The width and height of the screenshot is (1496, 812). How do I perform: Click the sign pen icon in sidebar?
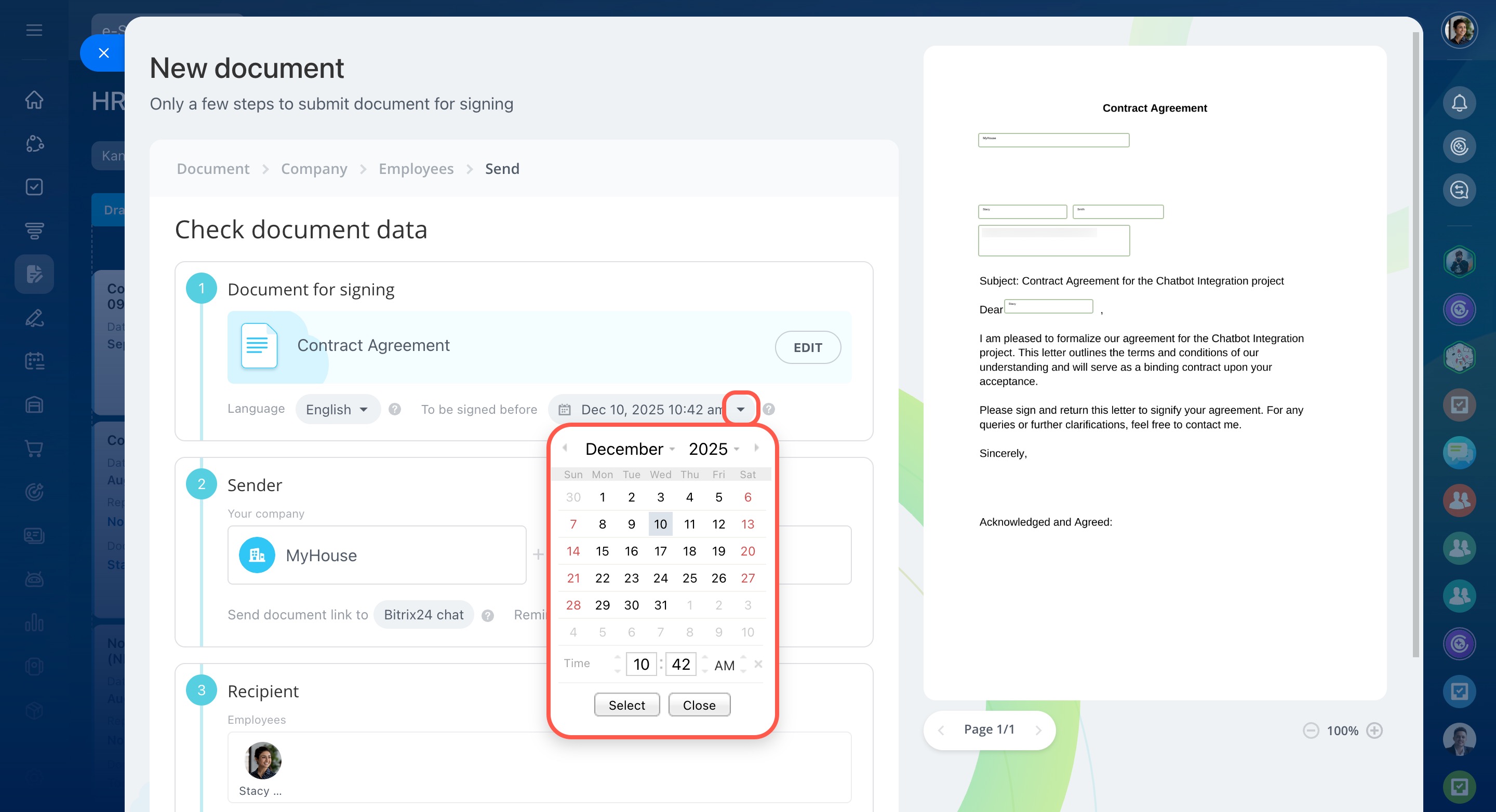(x=34, y=318)
